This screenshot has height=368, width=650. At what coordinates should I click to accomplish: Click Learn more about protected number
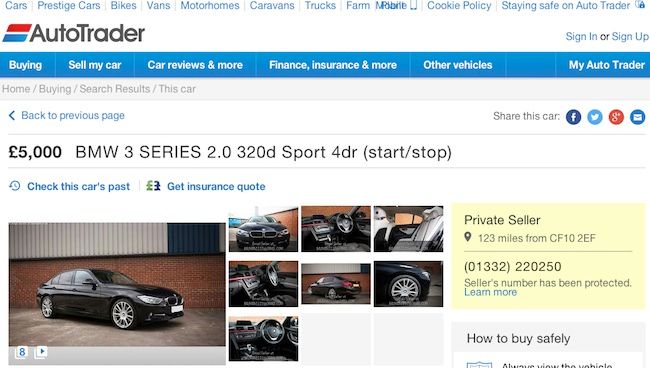pos(490,292)
